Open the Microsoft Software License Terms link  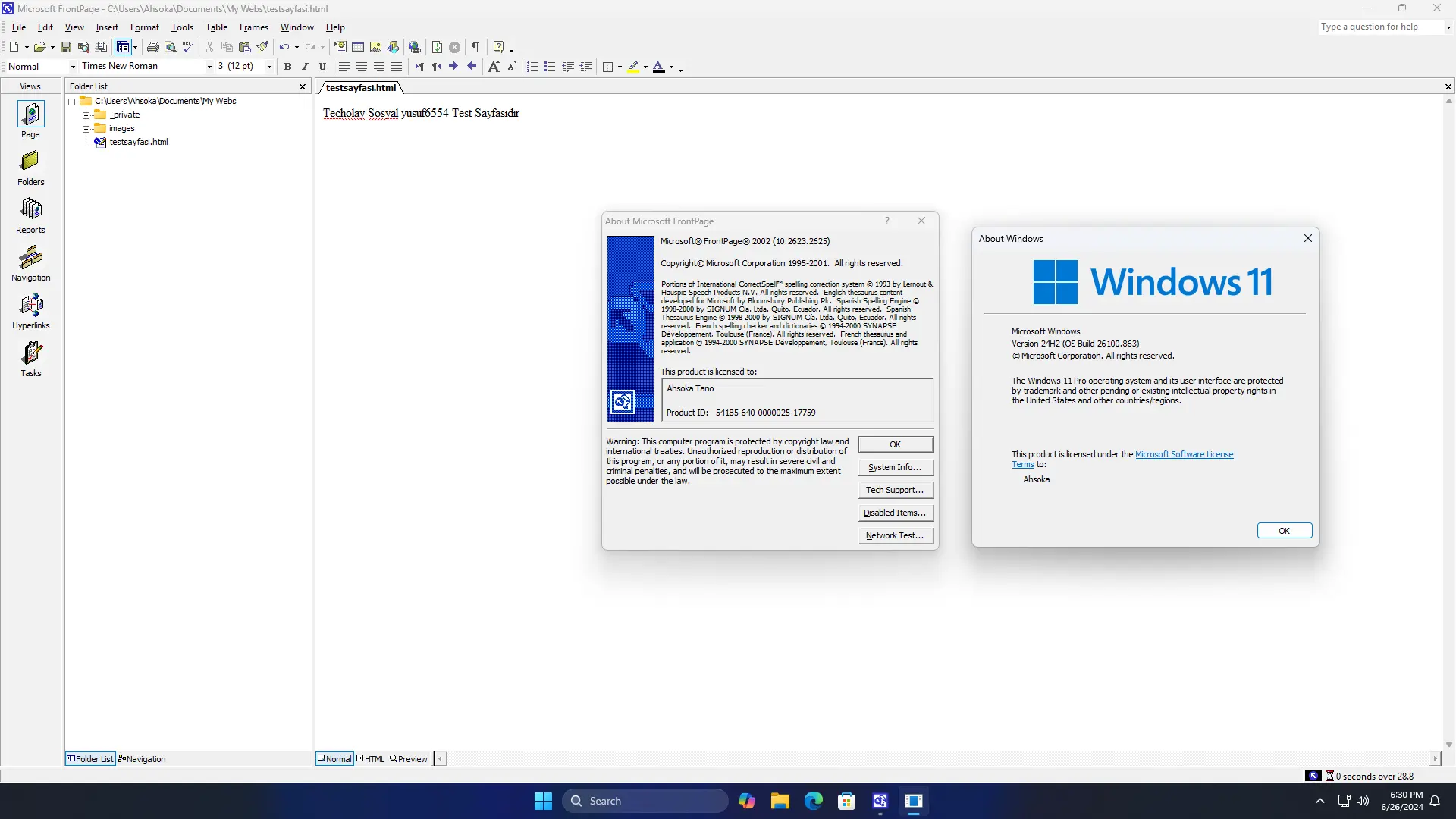click(1184, 455)
